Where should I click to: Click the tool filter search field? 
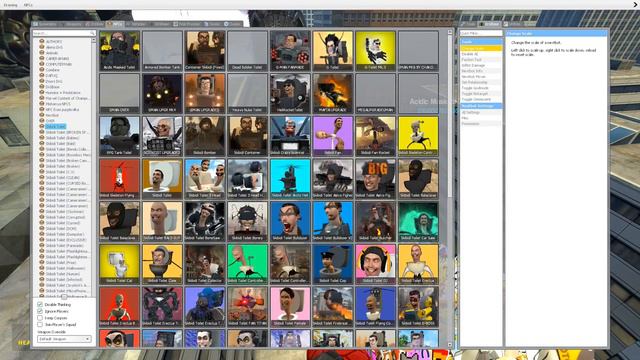[481, 33]
